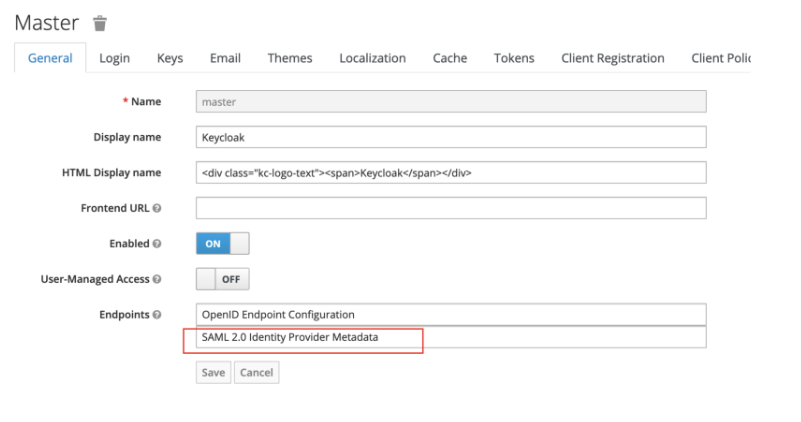The image size is (801, 422).
Task: Open the Client Registration tab
Action: pyautogui.click(x=612, y=58)
